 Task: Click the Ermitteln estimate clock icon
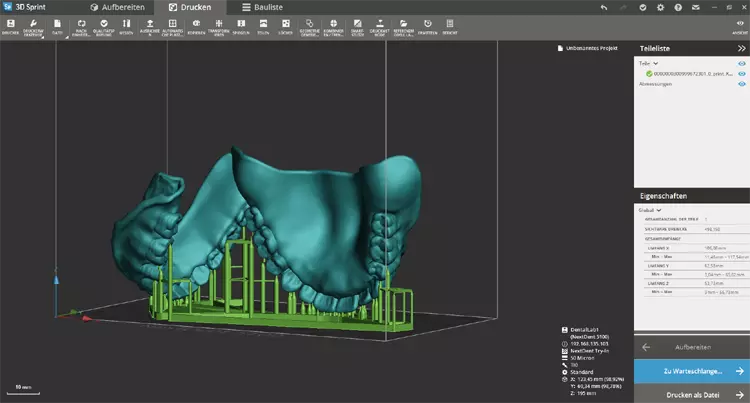pyautogui.click(x=428, y=23)
